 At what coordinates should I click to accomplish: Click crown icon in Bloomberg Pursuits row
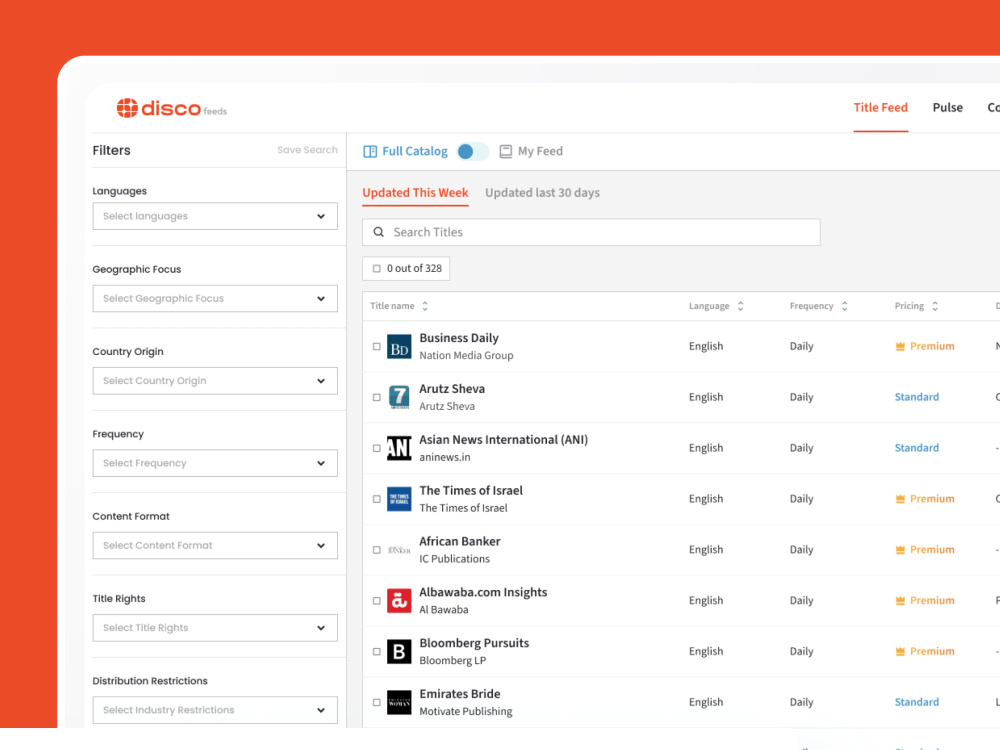click(901, 651)
